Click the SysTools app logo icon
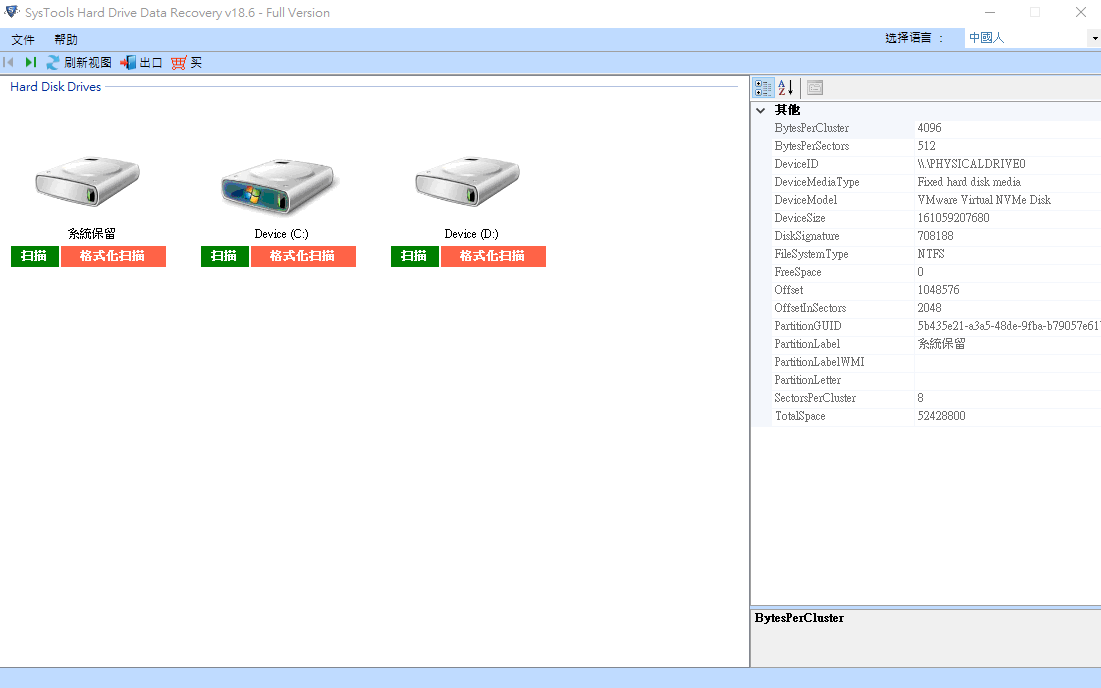The image size is (1101, 688). (x=11, y=12)
